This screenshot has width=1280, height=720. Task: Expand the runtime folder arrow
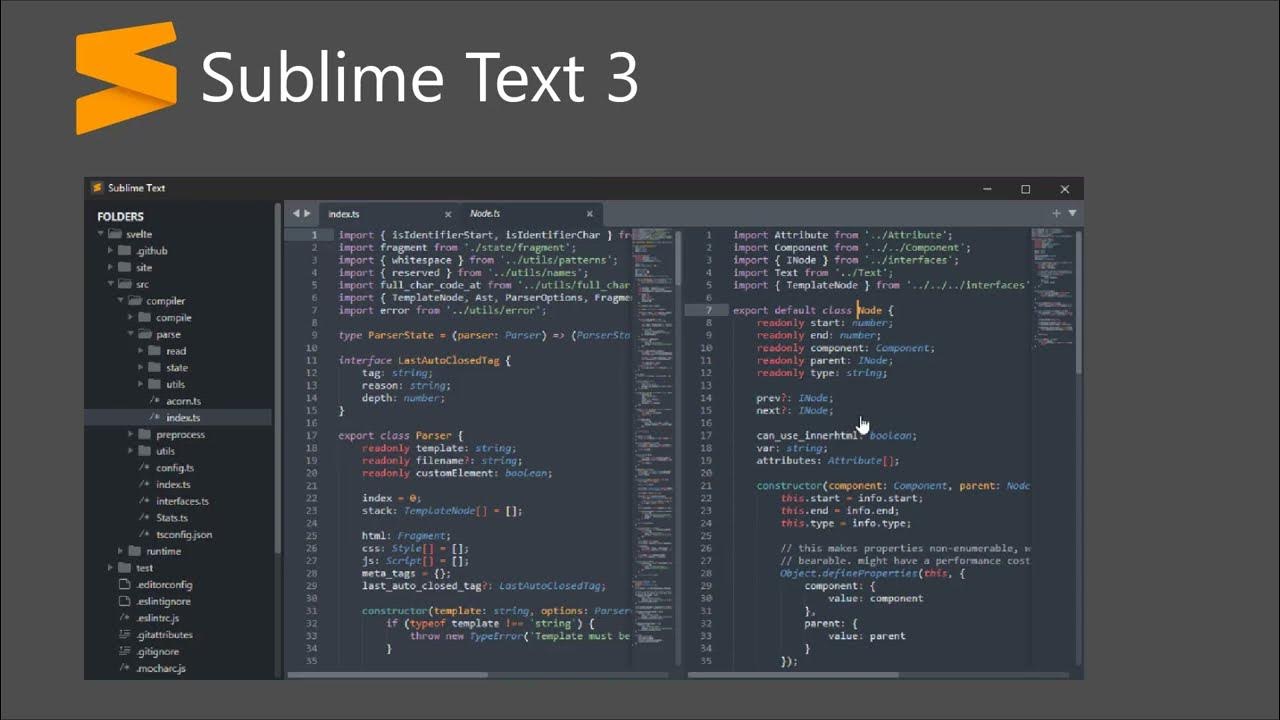click(121, 551)
